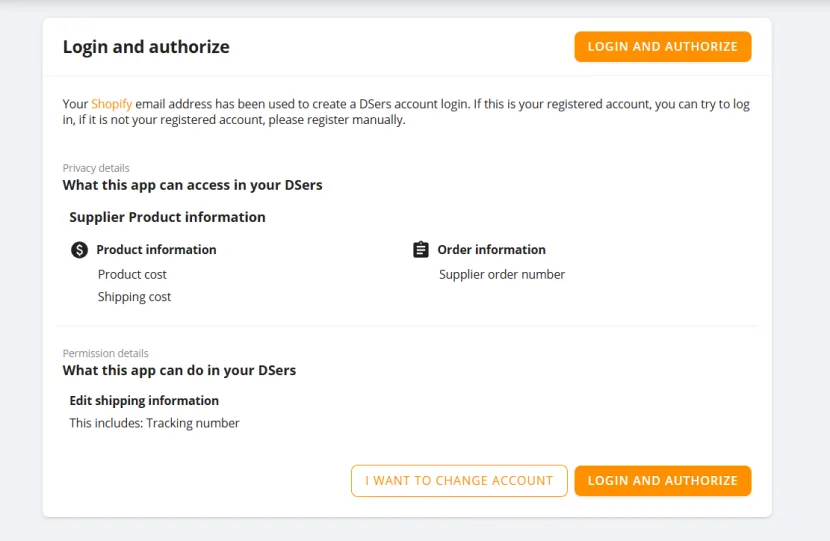Click the dollar-sign Product information icon

pos(80,250)
